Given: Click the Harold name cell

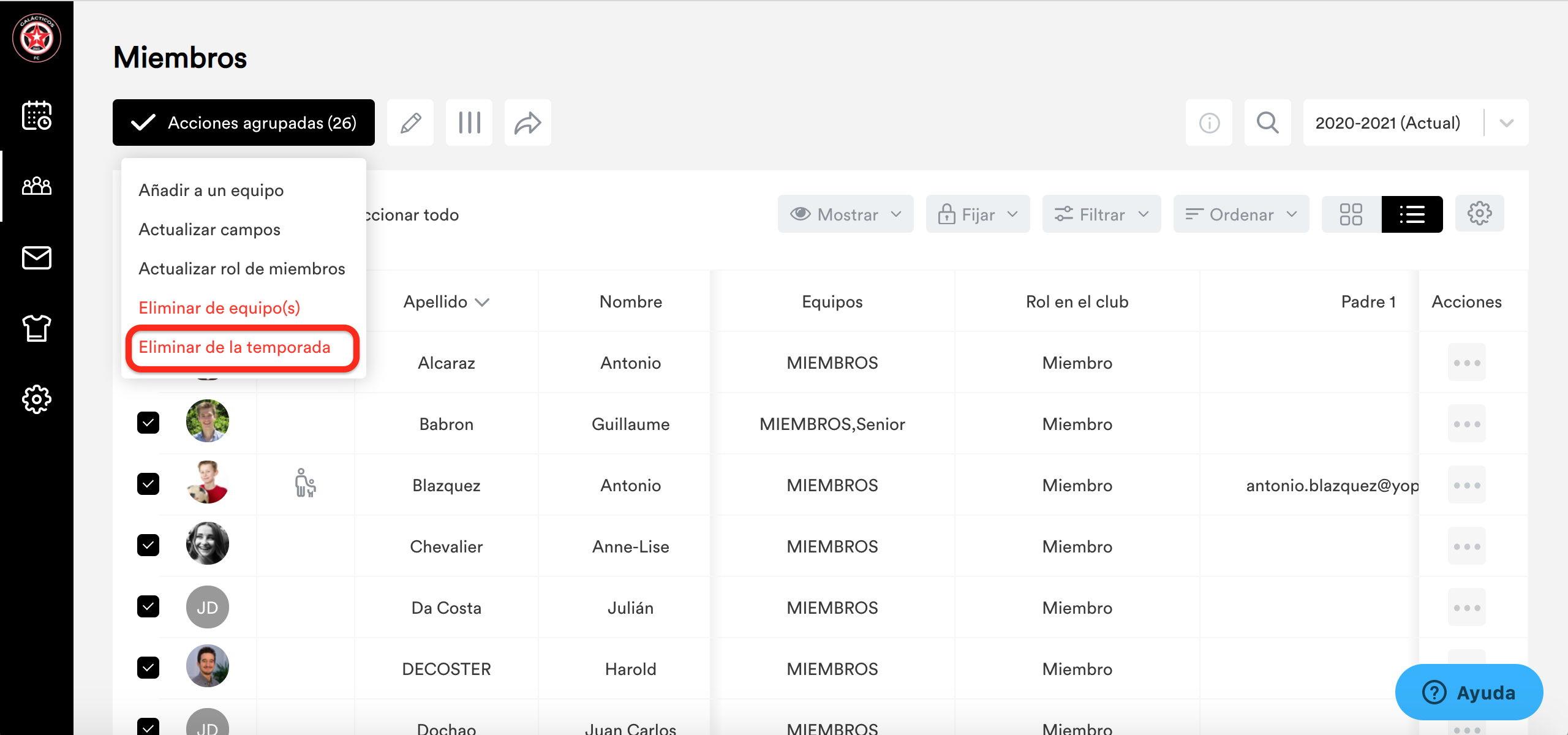Looking at the screenshot, I should [x=631, y=669].
